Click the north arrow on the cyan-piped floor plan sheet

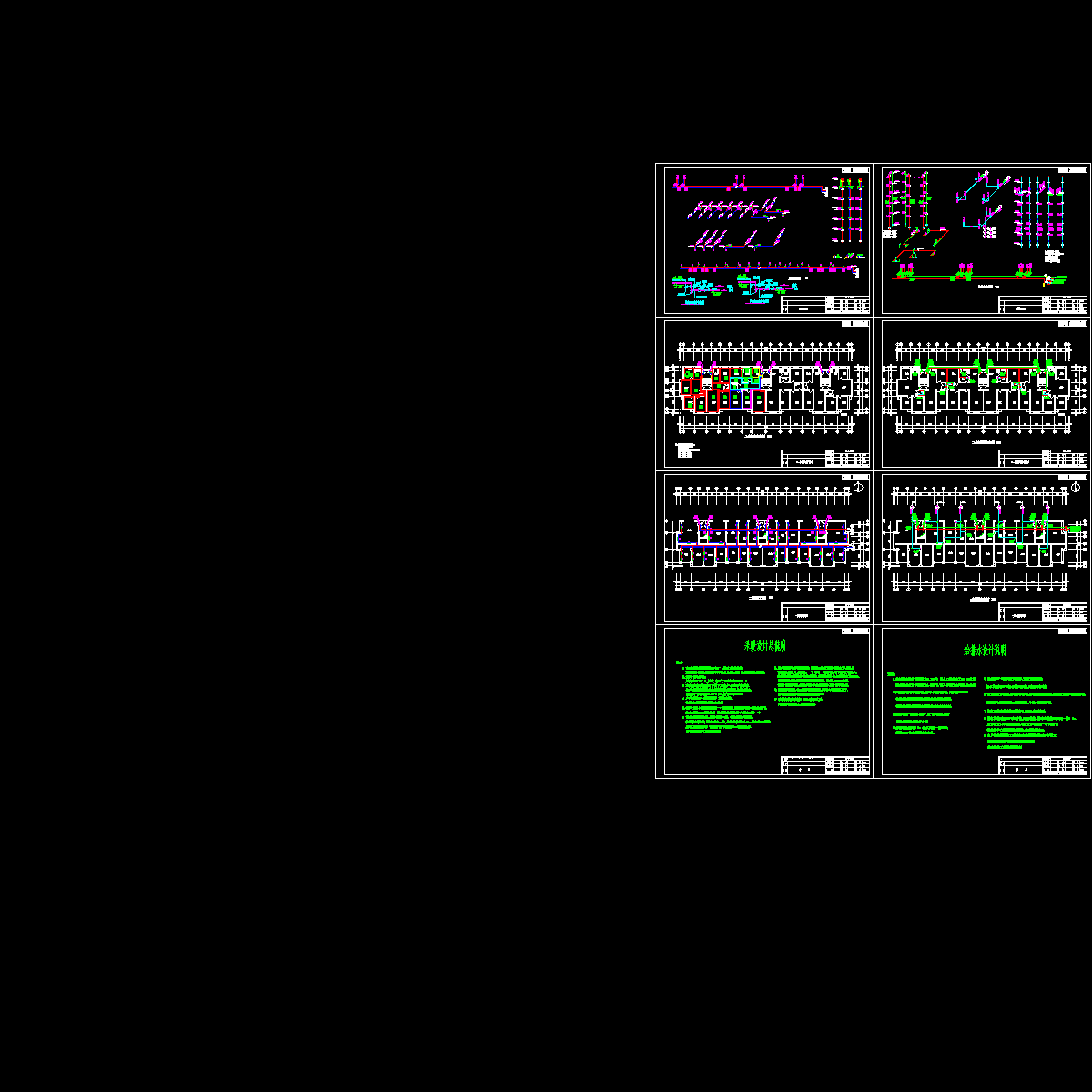(x=1075, y=488)
